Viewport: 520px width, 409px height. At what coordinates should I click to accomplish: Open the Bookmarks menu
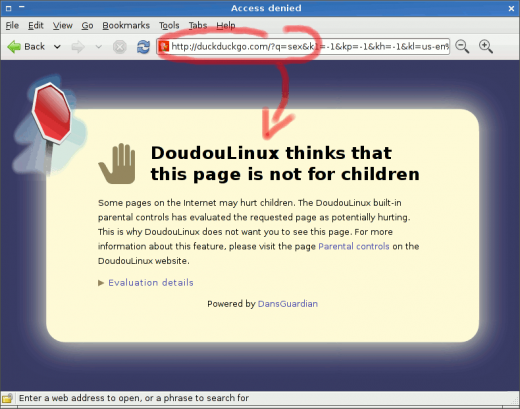(126, 25)
